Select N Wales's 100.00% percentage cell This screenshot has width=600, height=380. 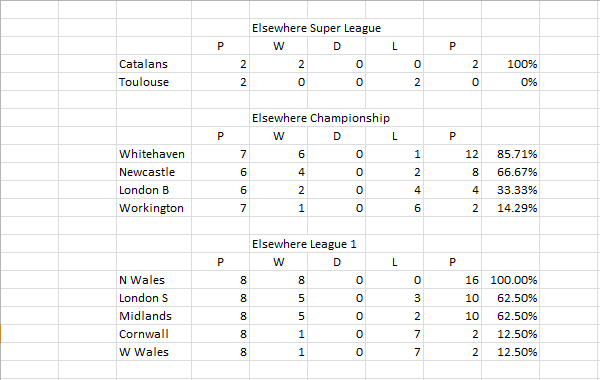coord(510,280)
